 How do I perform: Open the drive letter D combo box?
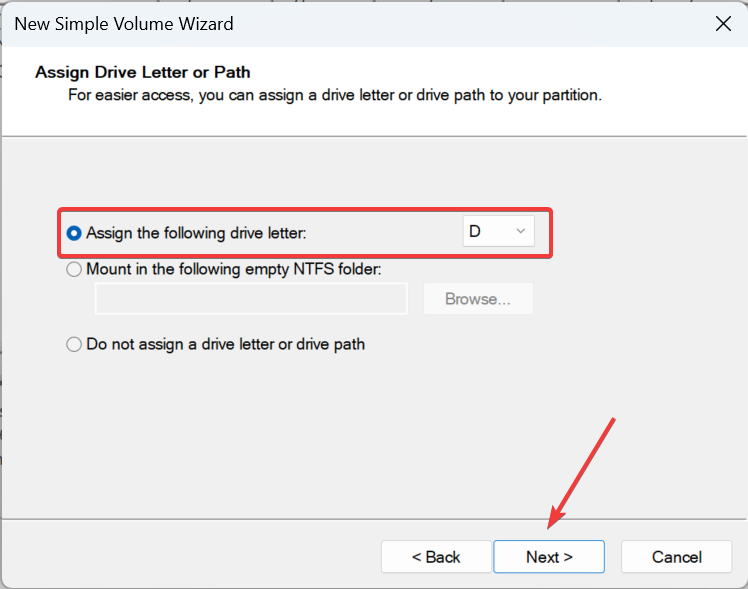(x=498, y=232)
